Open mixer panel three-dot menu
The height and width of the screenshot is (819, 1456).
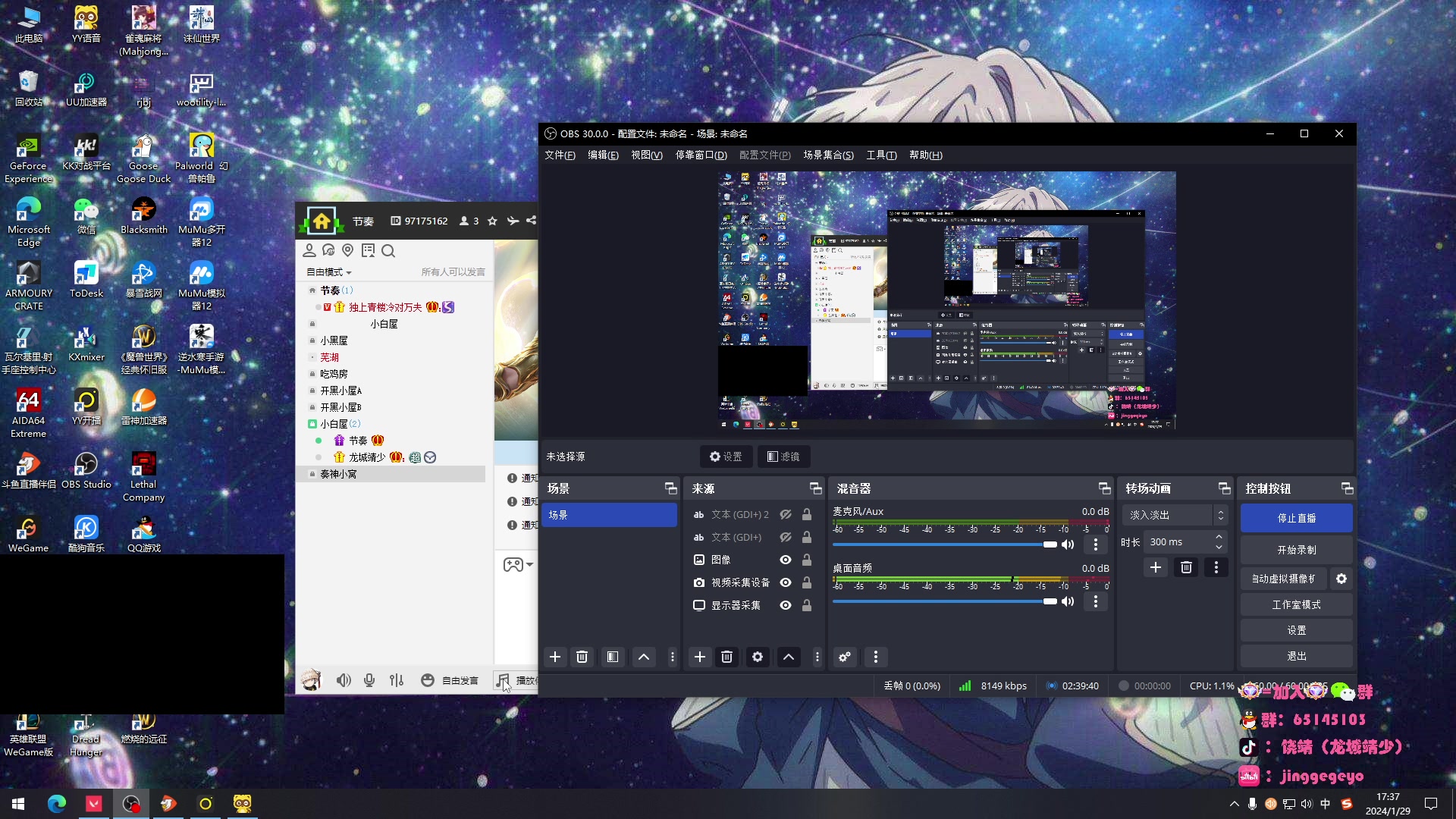click(x=876, y=657)
